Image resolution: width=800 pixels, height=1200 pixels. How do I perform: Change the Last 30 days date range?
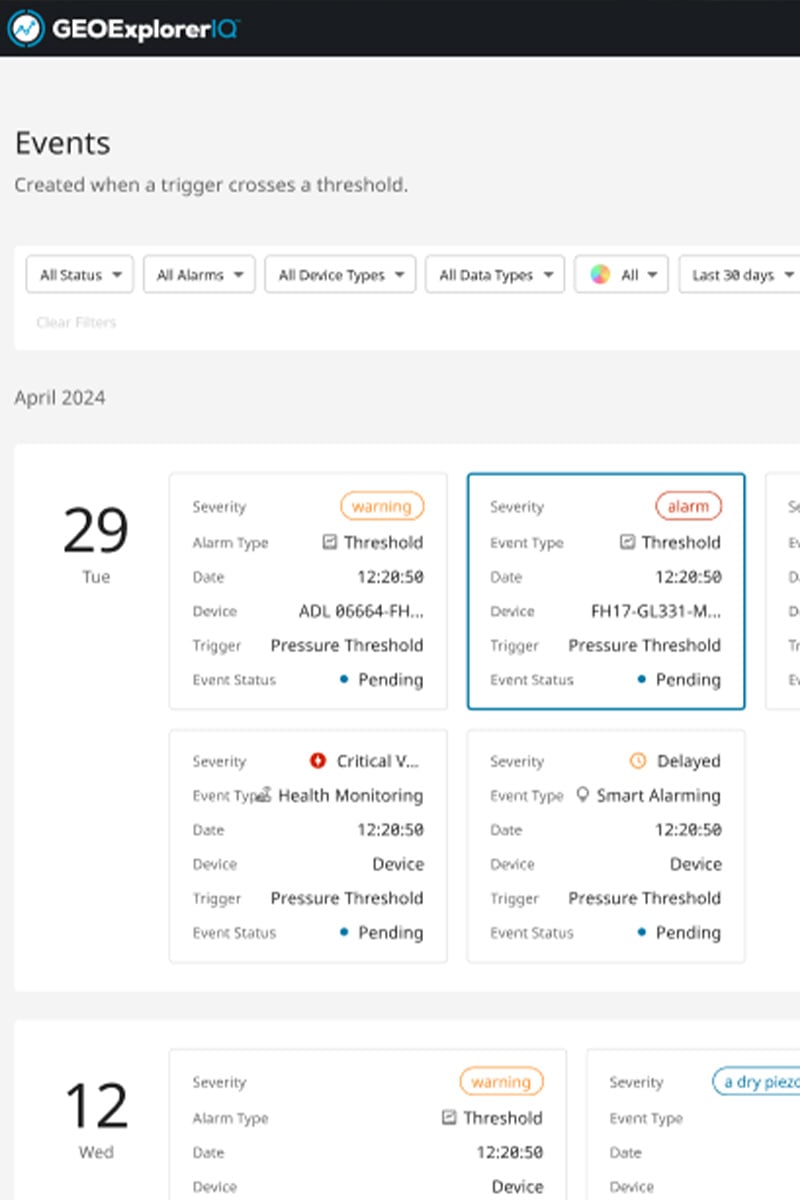coord(740,275)
